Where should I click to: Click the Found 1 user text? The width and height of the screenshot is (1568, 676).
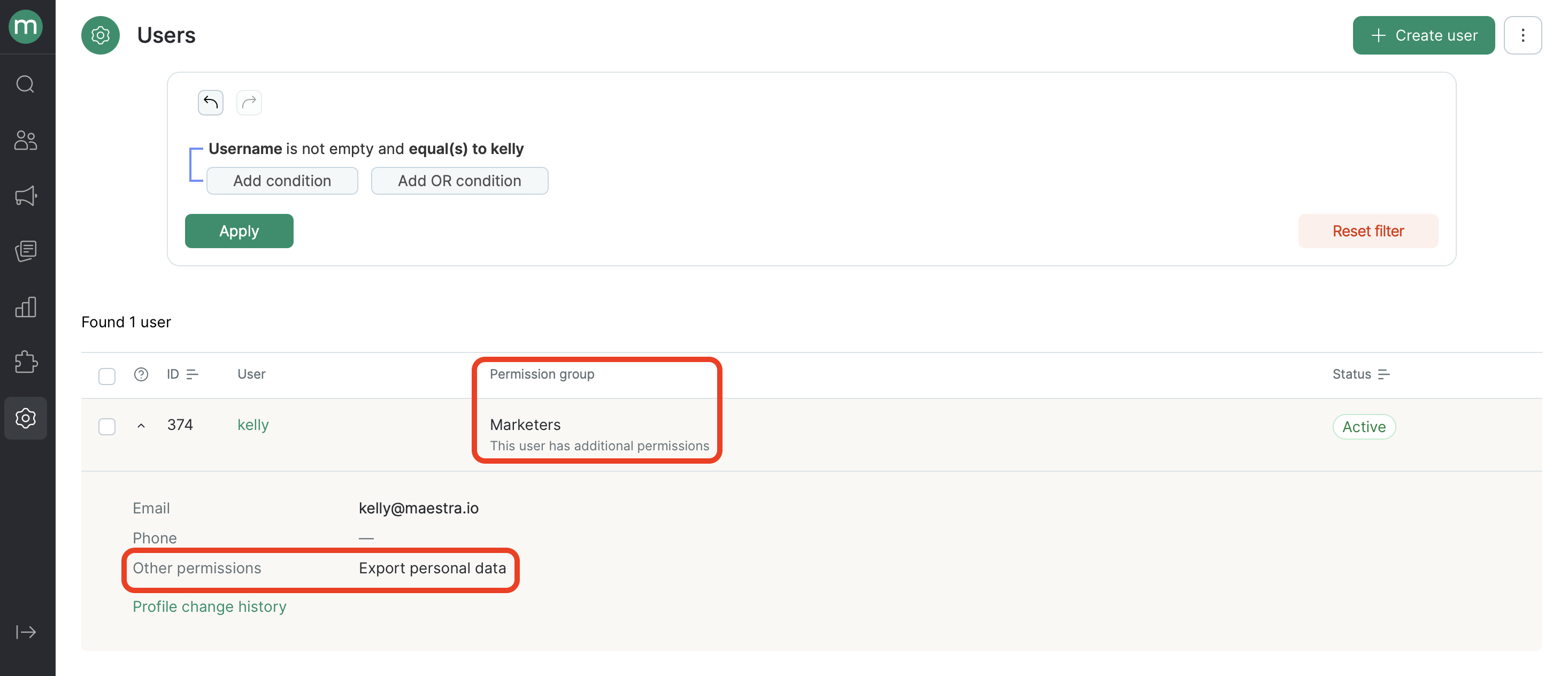(126, 322)
